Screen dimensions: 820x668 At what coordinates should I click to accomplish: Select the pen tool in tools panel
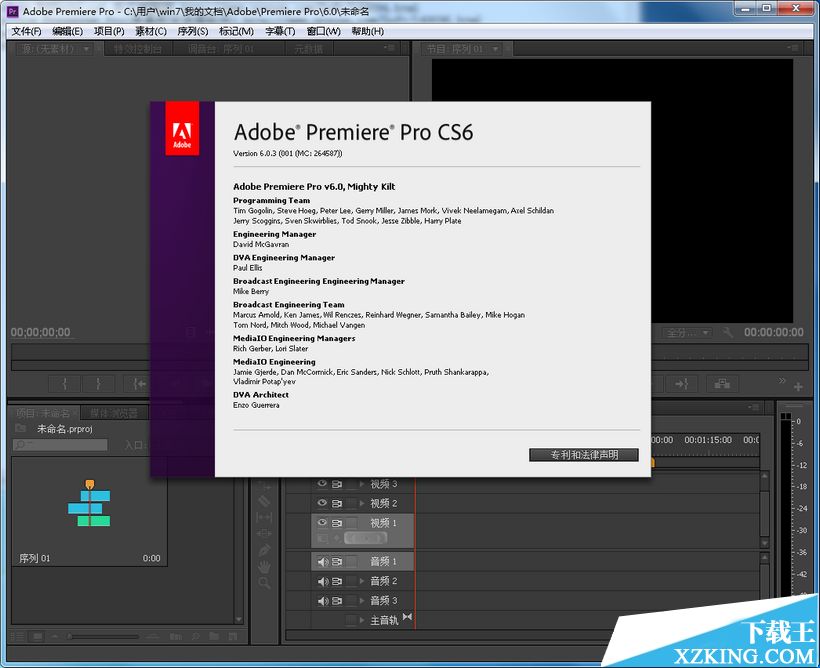264,550
